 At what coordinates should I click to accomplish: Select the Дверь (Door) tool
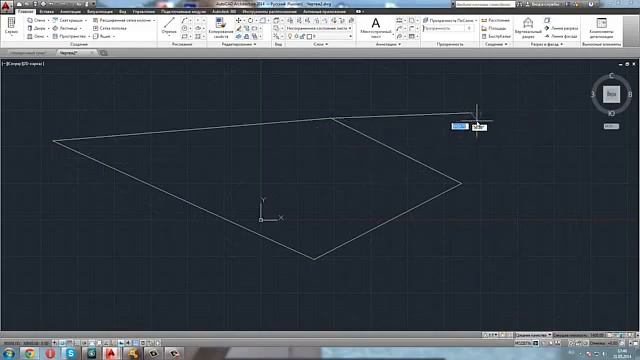tap(36, 28)
